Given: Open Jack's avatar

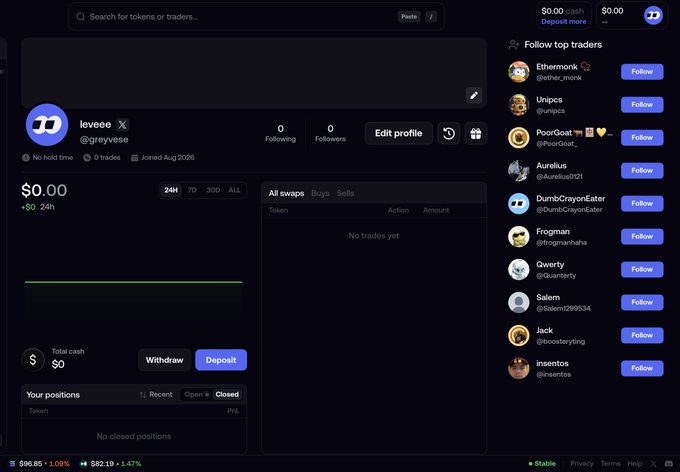Looking at the screenshot, I should tap(519, 335).
